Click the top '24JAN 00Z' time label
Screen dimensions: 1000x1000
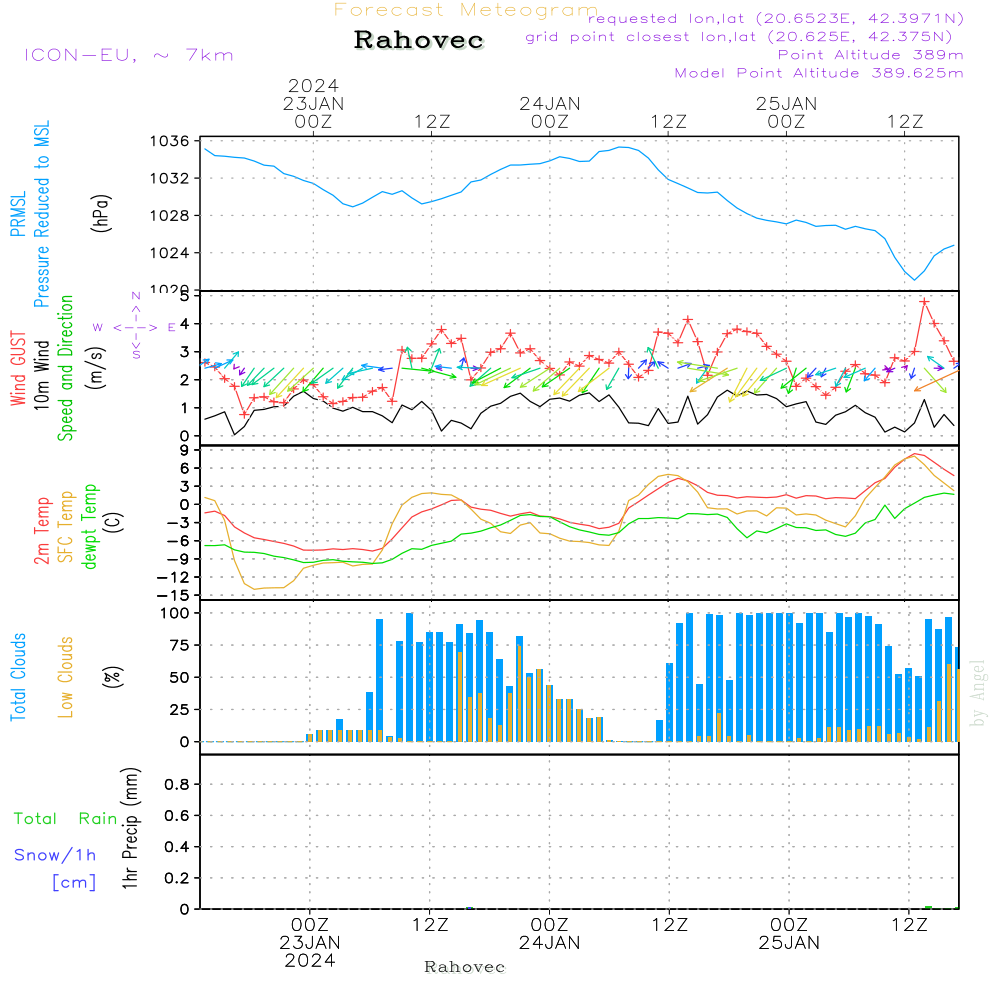[x=550, y=112]
